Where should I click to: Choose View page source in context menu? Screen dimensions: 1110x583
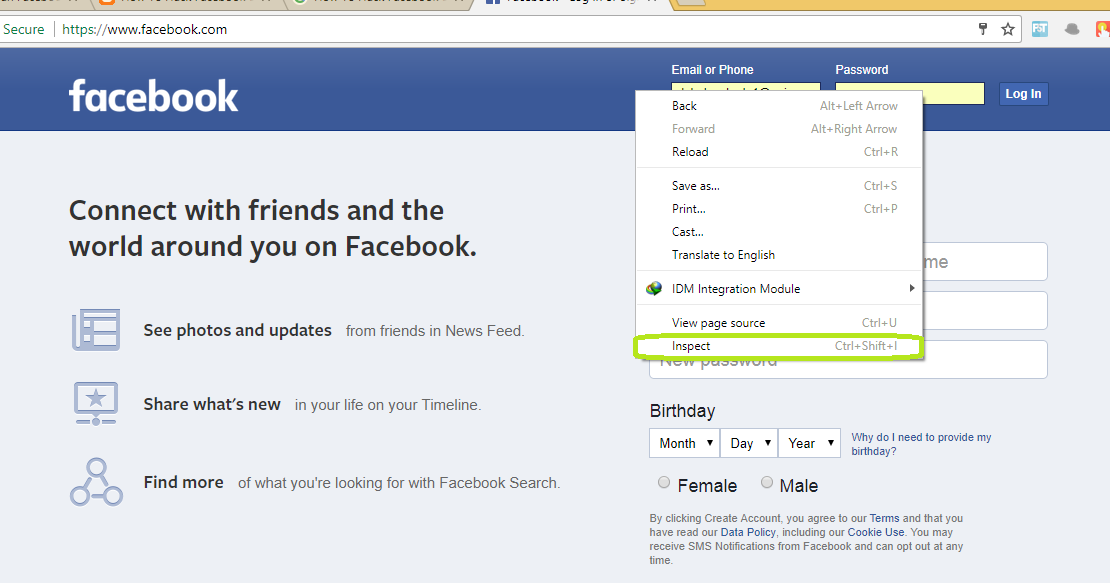779,323
